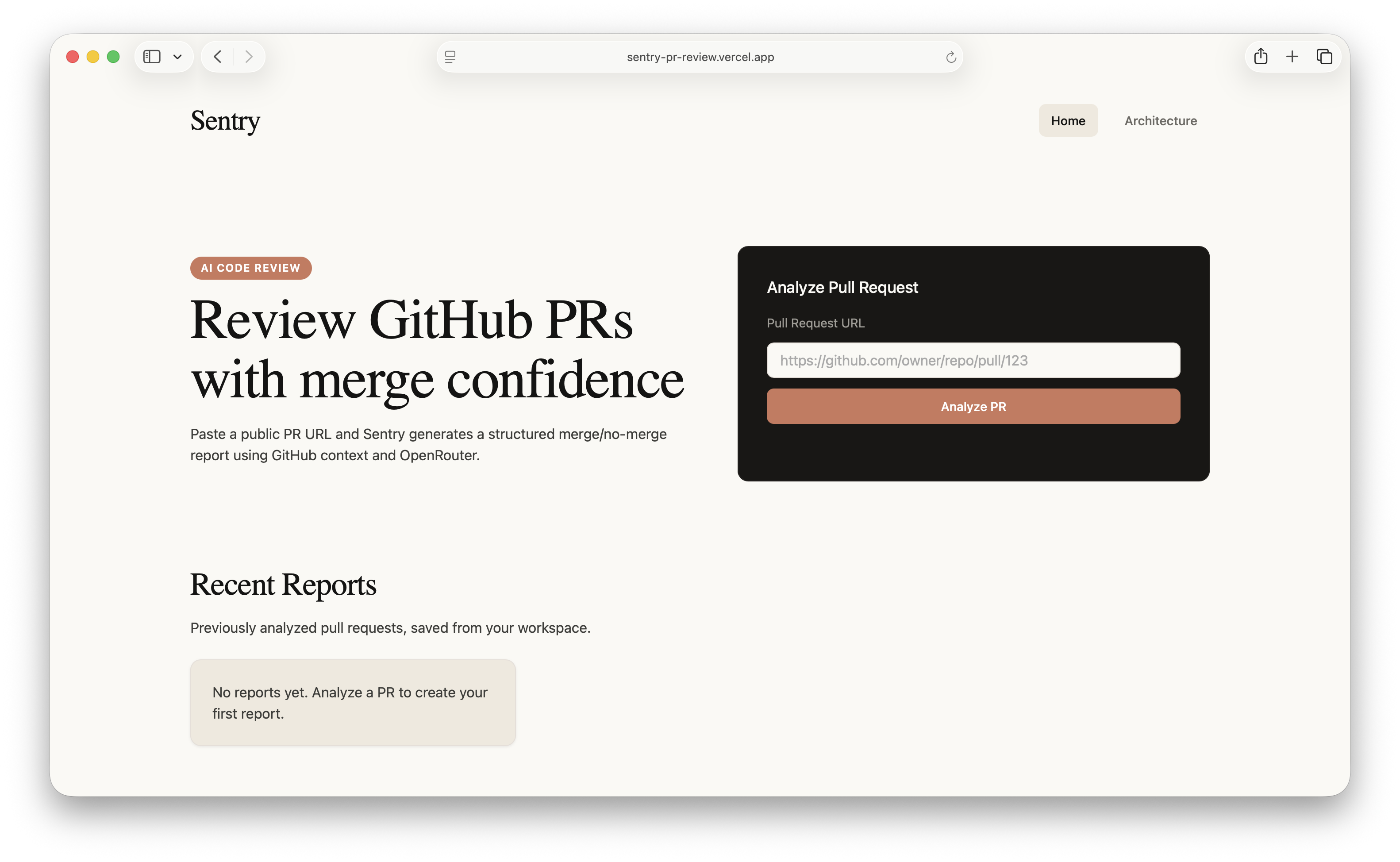1400x862 pixels.
Task: Maximize the window with green button
Action: point(113,57)
